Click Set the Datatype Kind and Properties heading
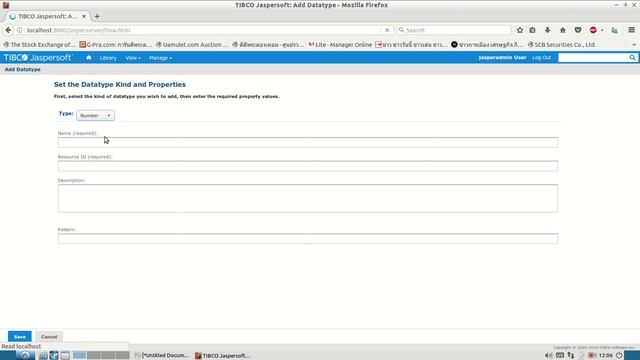This screenshot has height=360, width=640. tap(120, 84)
